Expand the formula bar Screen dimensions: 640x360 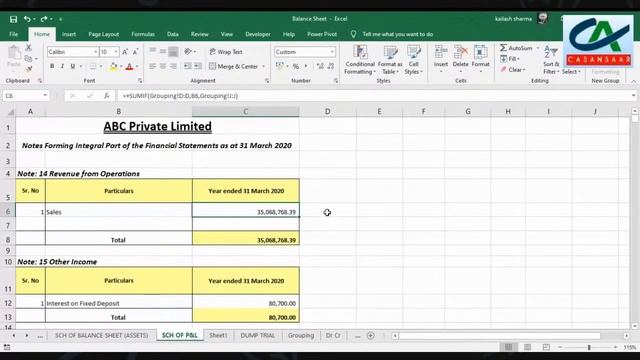pos(633,96)
